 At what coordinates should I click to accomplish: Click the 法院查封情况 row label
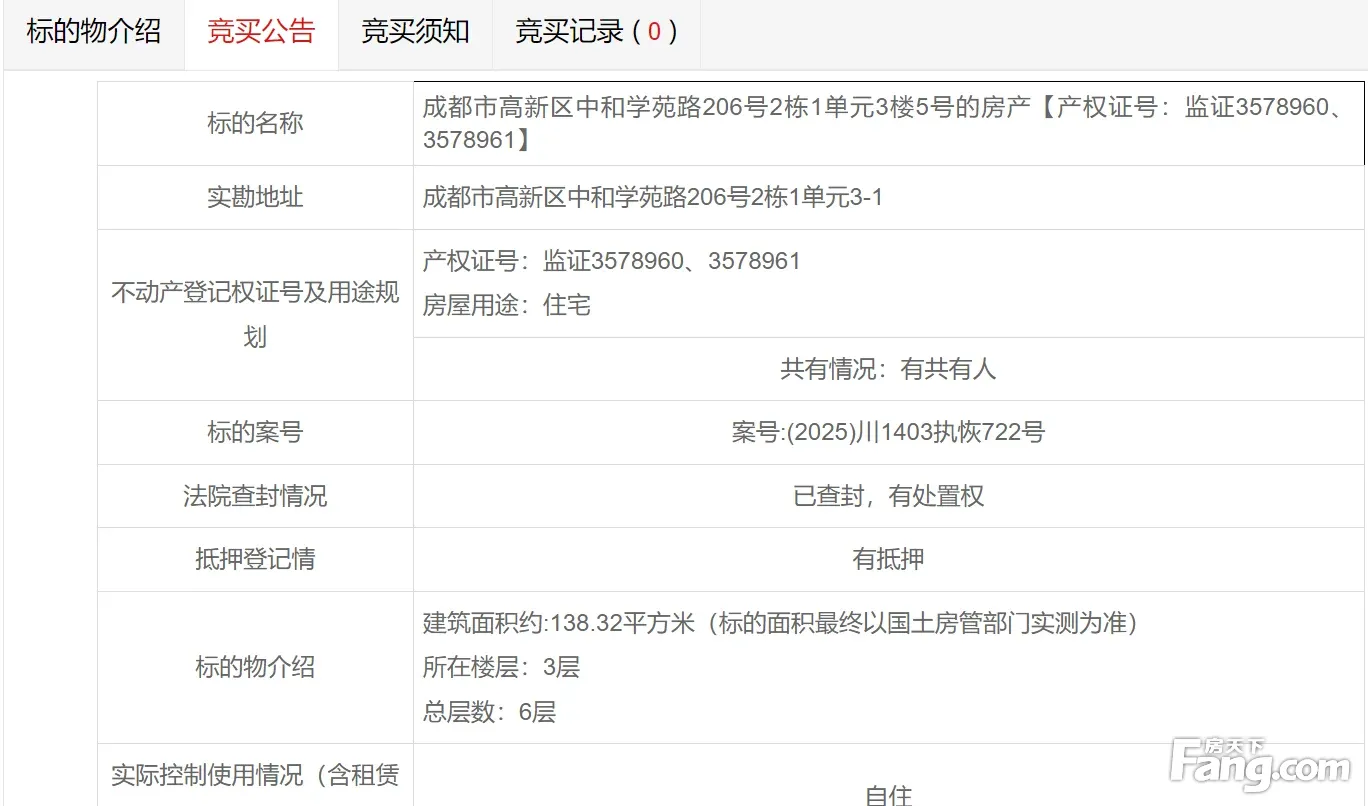255,496
